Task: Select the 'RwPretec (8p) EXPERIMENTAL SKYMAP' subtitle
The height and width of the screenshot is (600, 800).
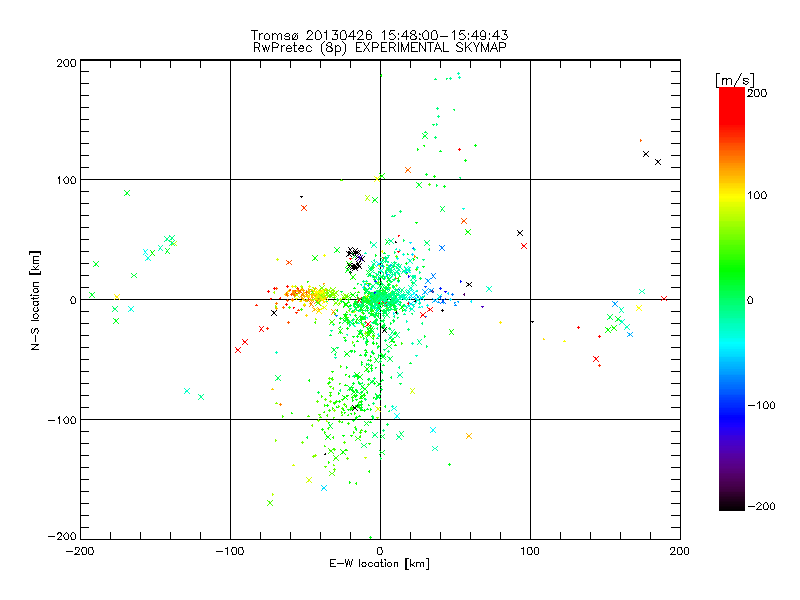Action: pos(380,48)
